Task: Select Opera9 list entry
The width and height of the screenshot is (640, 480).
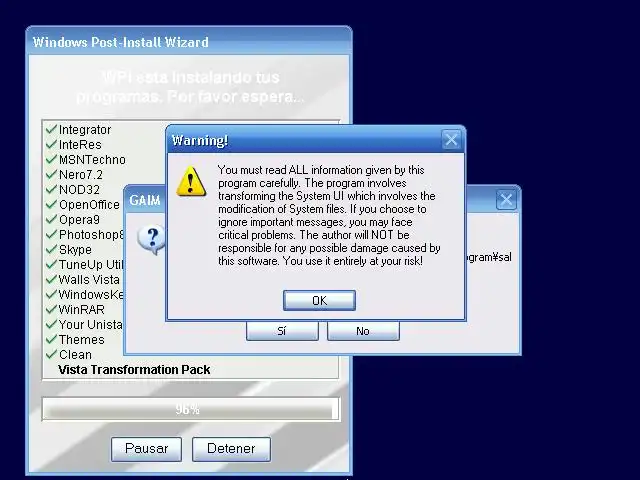Action: tap(79, 220)
